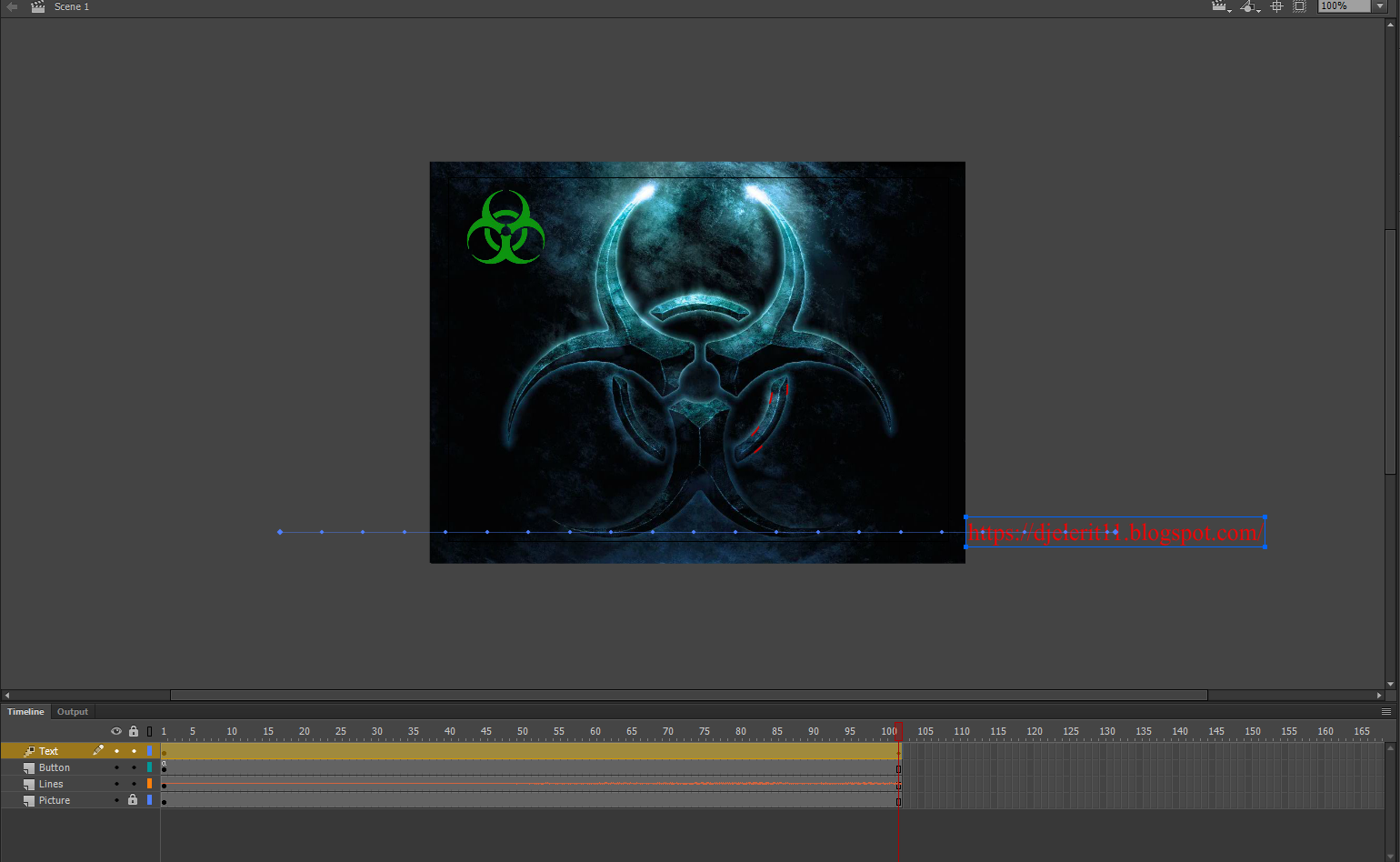Click the stage vertical scroll down arrow
This screenshot has height=862, width=1400.
1391,684
